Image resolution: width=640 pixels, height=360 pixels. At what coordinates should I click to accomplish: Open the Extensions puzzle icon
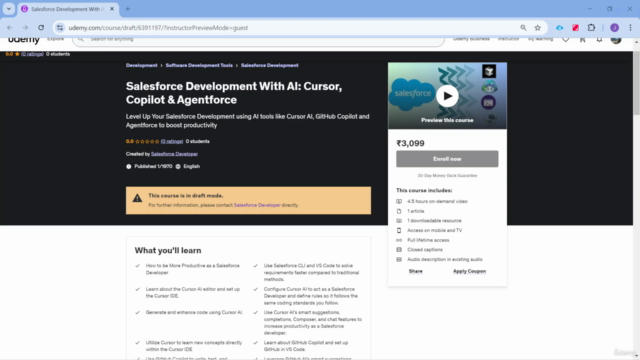591,28
